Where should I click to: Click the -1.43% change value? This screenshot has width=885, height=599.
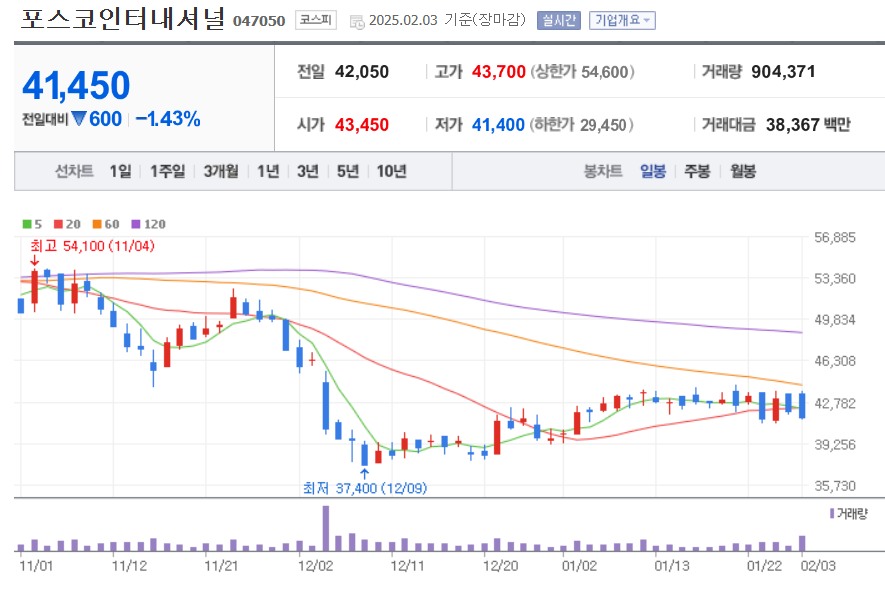(168, 119)
